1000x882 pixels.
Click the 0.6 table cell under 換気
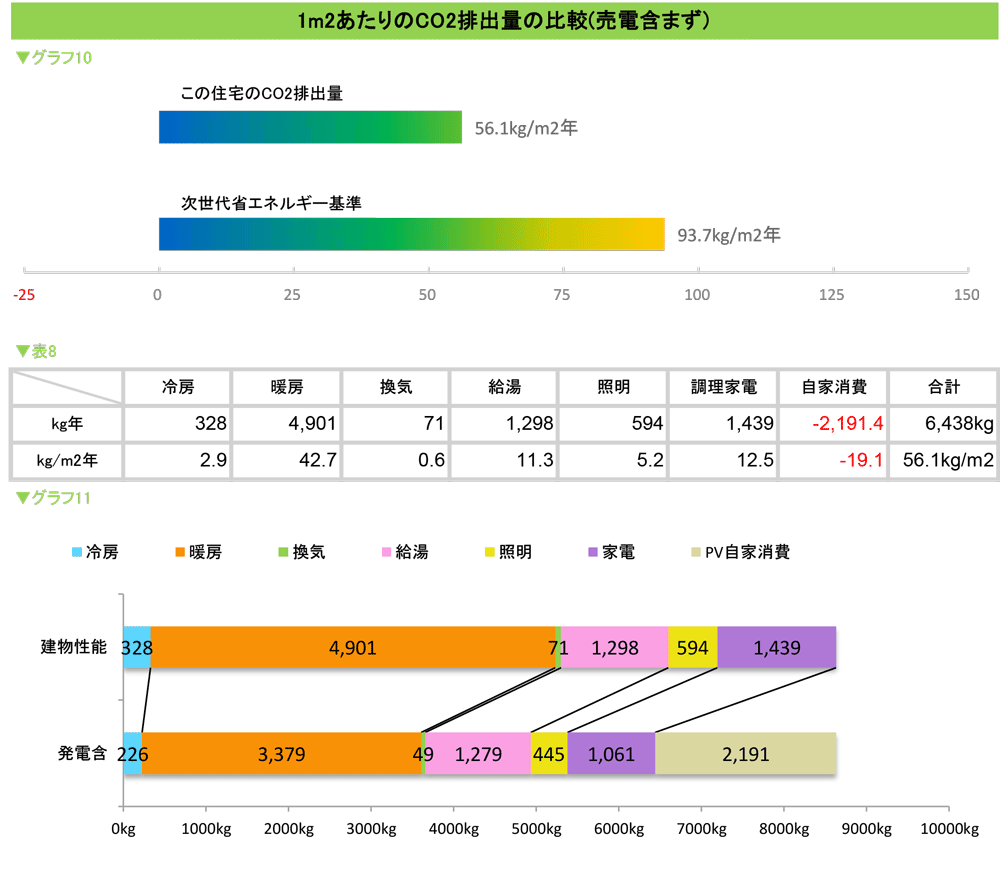pos(396,460)
